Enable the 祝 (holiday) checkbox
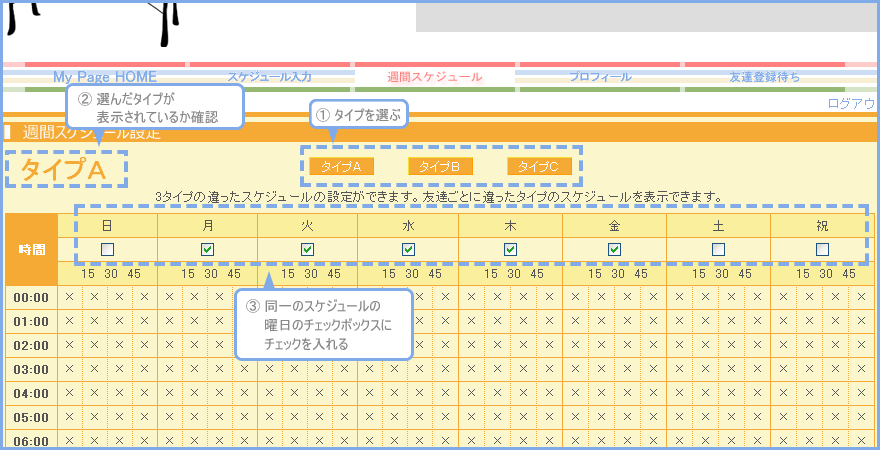This screenshot has width=880, height=450. [822, 249]
